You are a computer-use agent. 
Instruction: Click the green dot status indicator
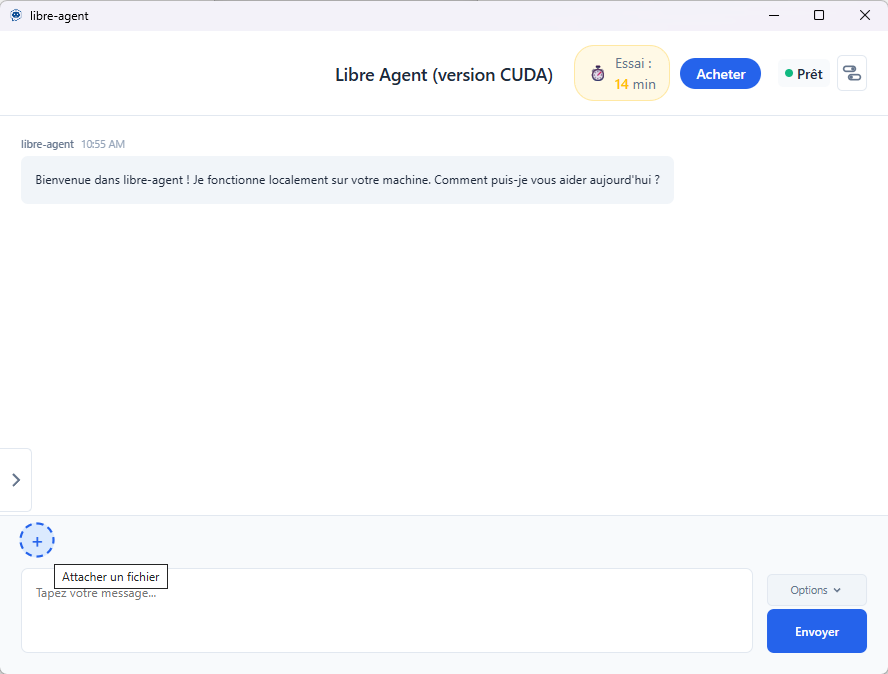789,74
